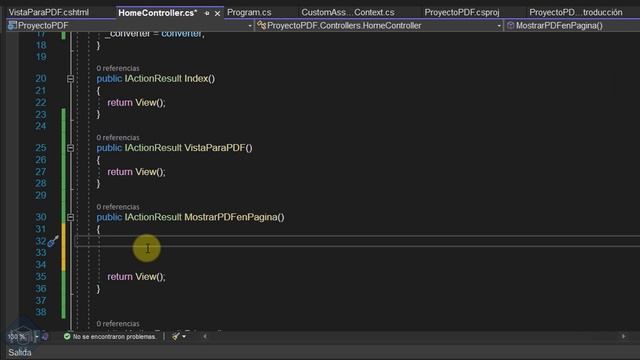
Task: Click line number 30 in the margin
Action: tap(41, 217)
